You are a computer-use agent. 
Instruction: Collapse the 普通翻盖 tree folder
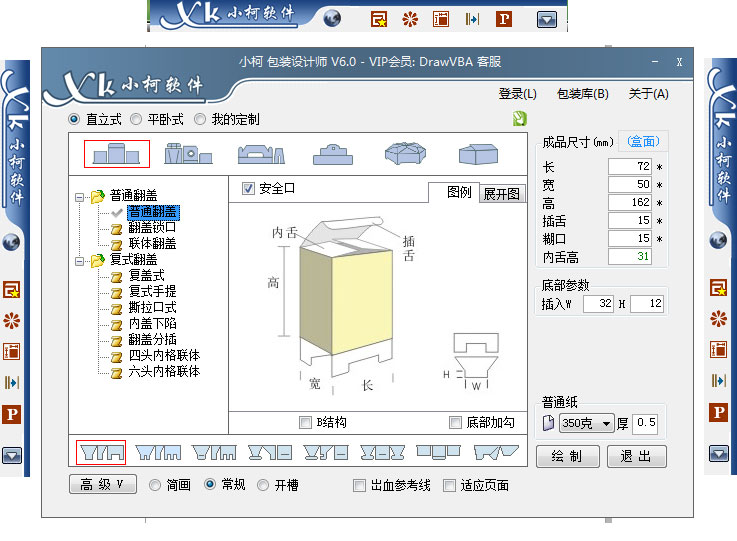click(79, 197)
